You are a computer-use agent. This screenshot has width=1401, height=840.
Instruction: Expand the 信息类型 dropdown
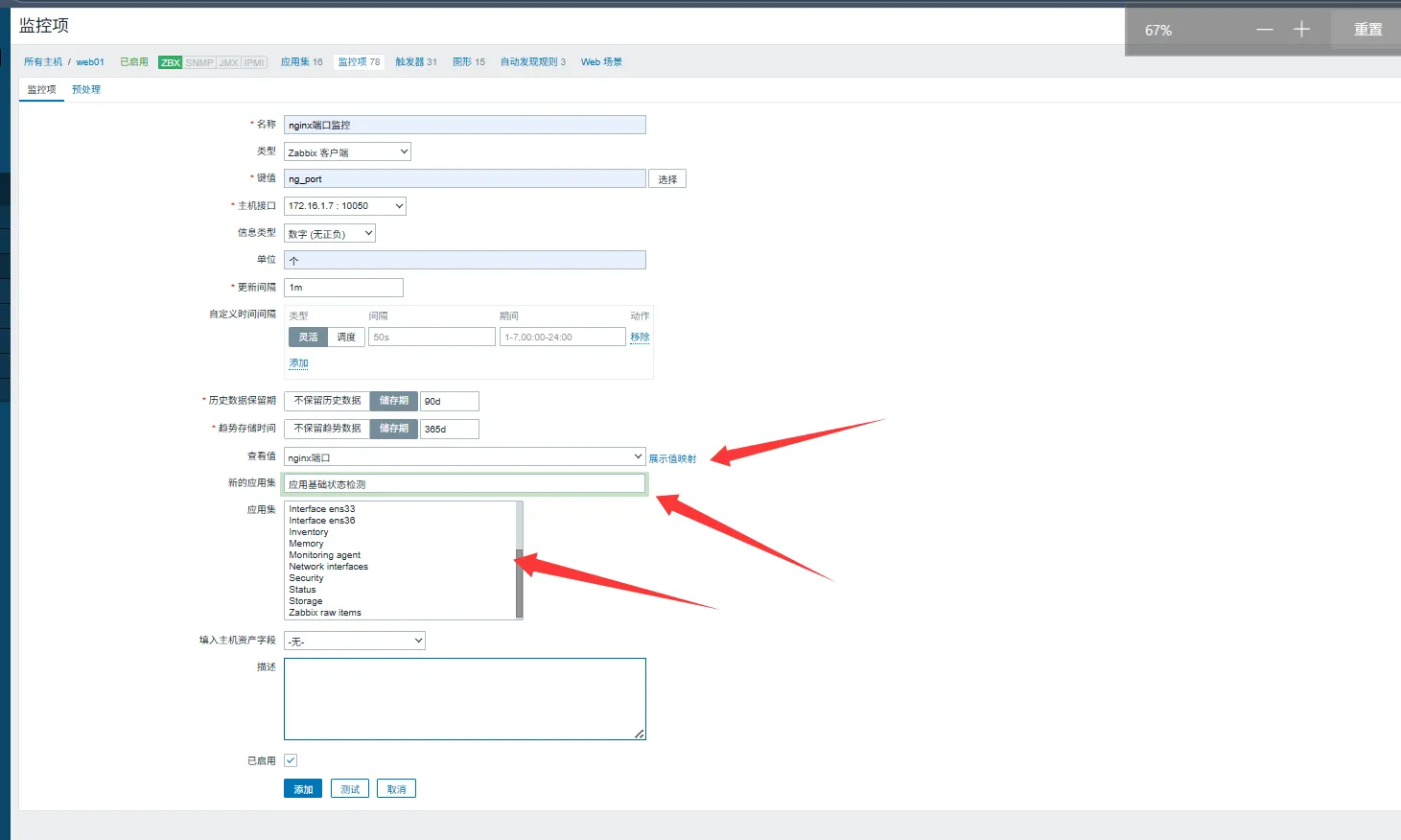coord(330,234)
